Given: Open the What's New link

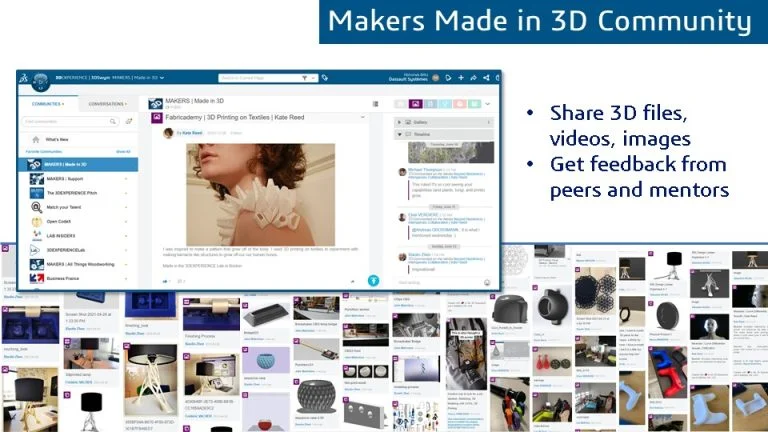Looking at the screenshot, I should (x=57, y=139).
